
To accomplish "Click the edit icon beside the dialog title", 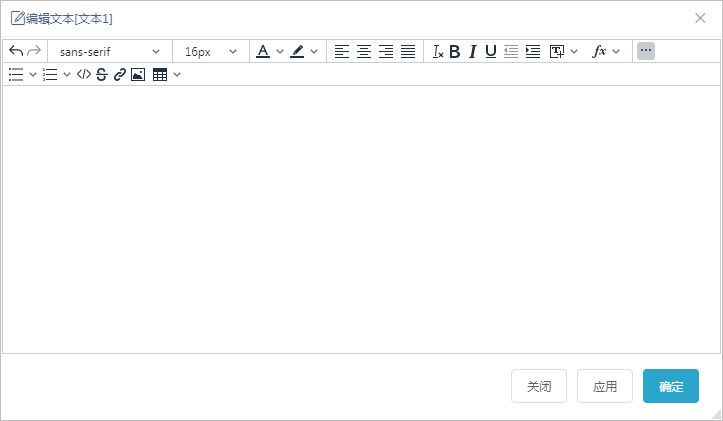I will [18, 18].
